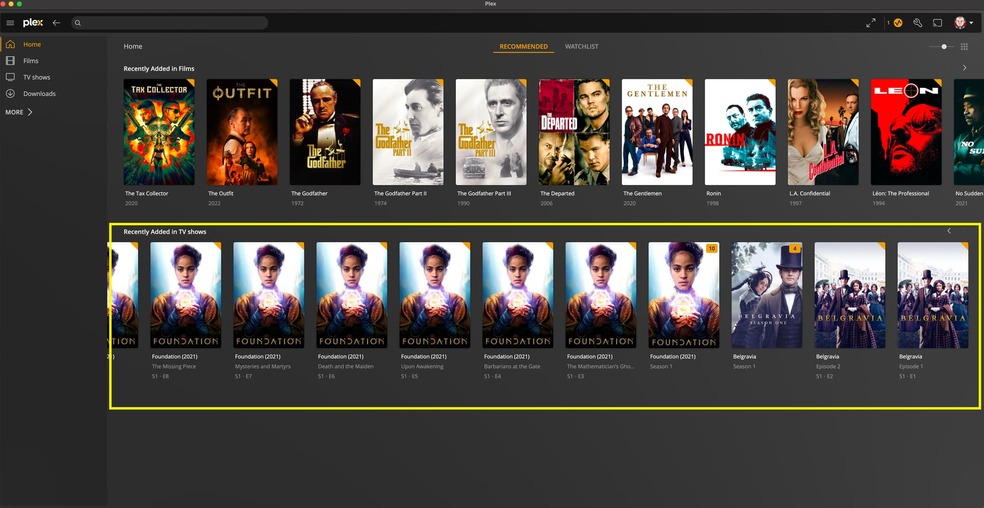Click the unwatched badge 4 on Belgravia
This screenshot has width=984, height=508.
(x=794, y=249)
